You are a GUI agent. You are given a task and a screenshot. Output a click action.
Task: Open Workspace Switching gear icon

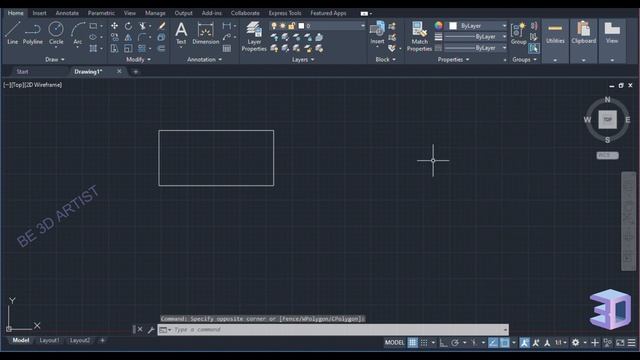pos(575,342)
